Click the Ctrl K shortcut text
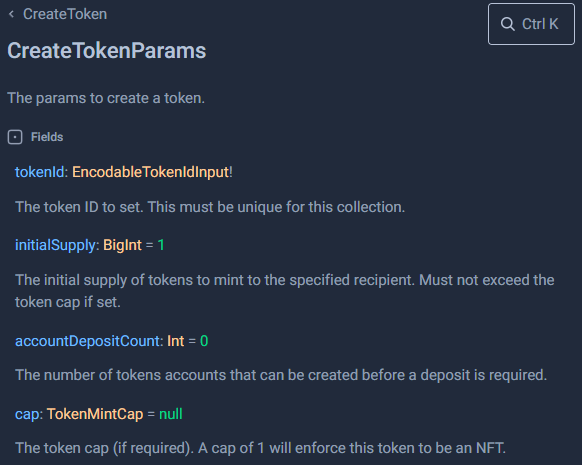 [x=540, y=24]
